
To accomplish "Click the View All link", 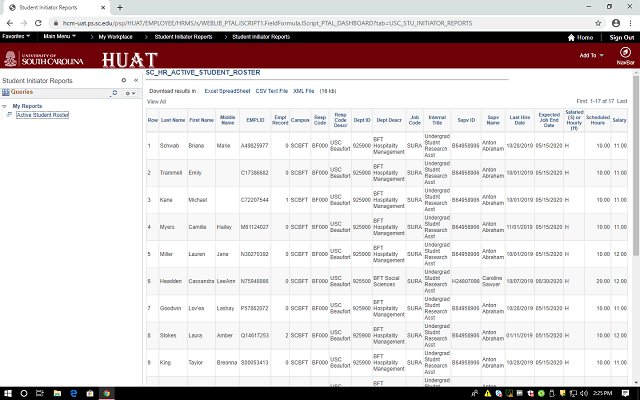I will (x=156, y=102).
